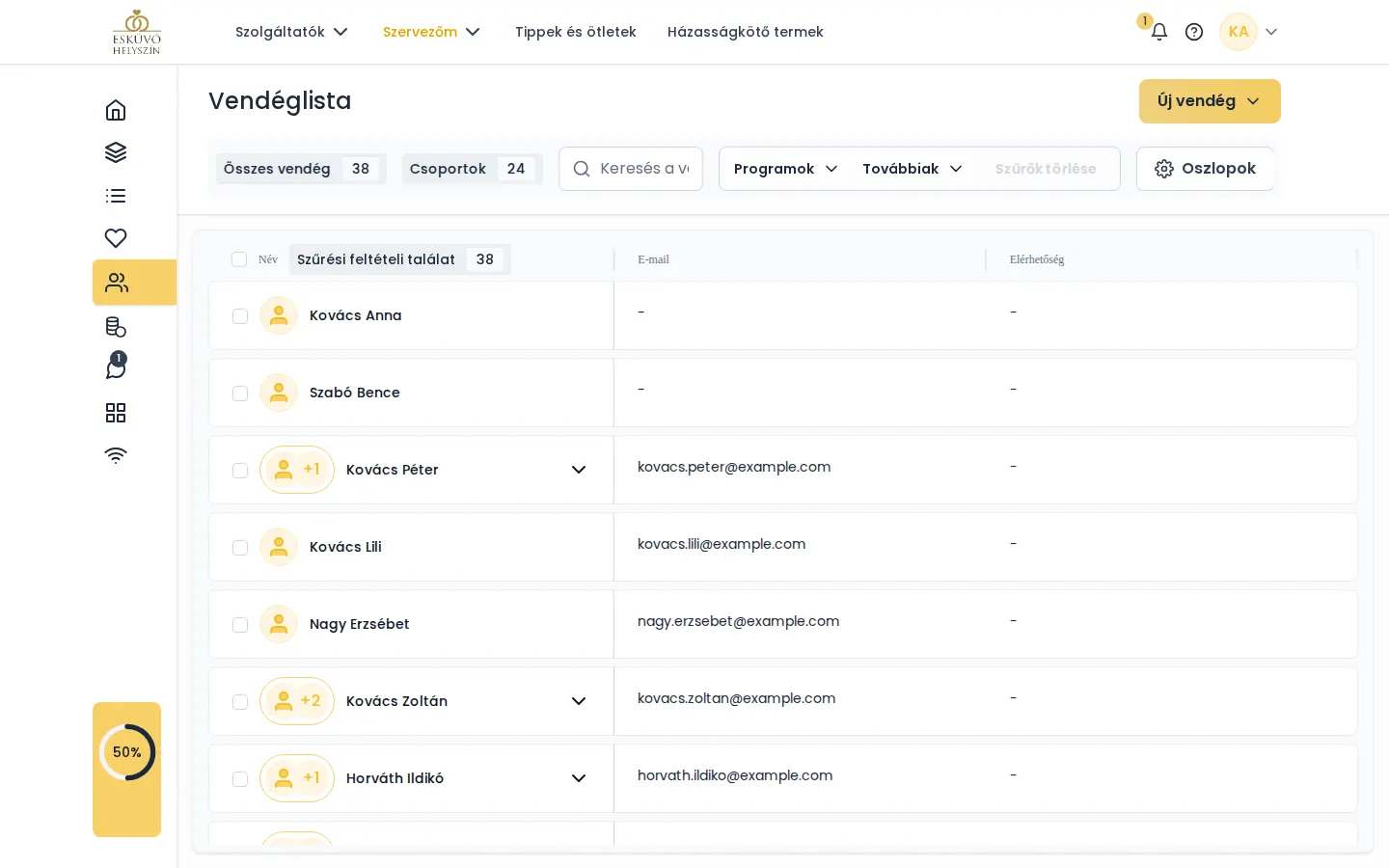Expand the Kovács Zoltán guest group
The height and width of the screenshot is (868, 1389).
[x=579, y=701]
